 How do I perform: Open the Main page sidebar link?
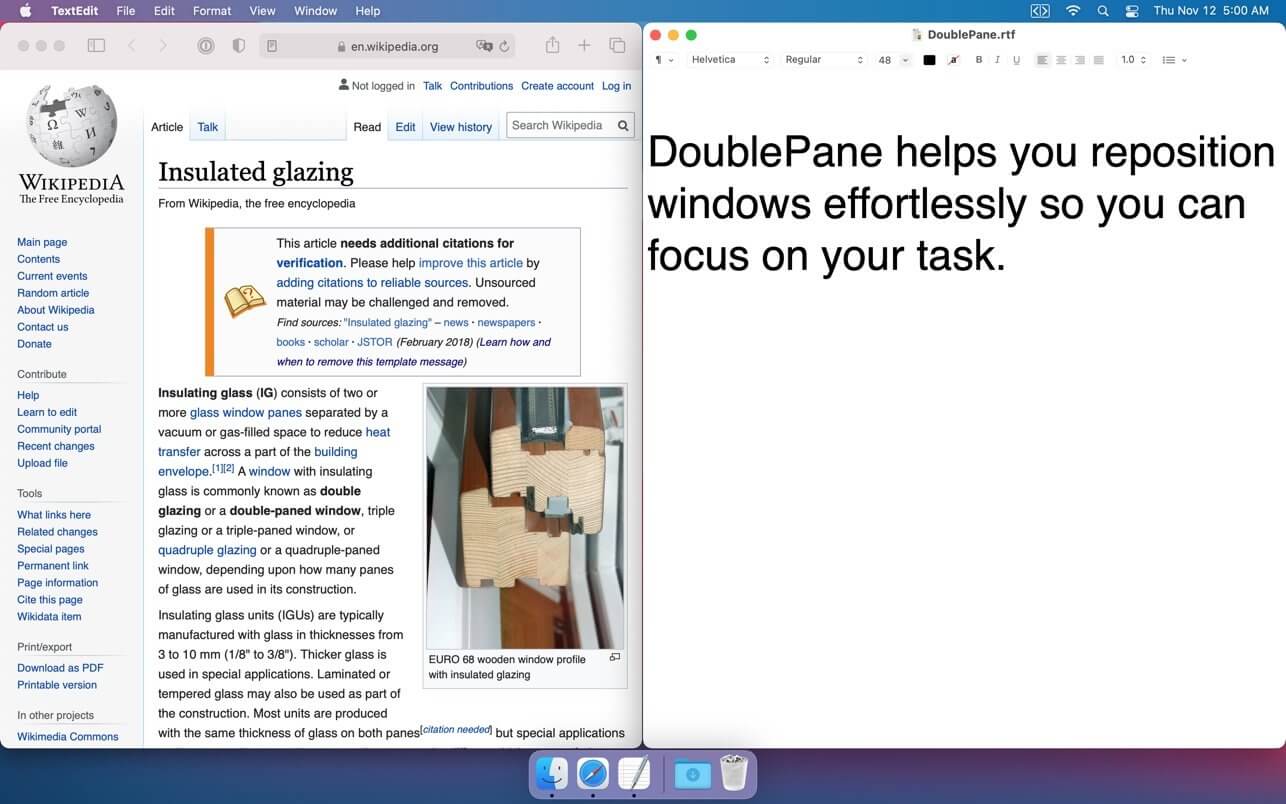42,242
